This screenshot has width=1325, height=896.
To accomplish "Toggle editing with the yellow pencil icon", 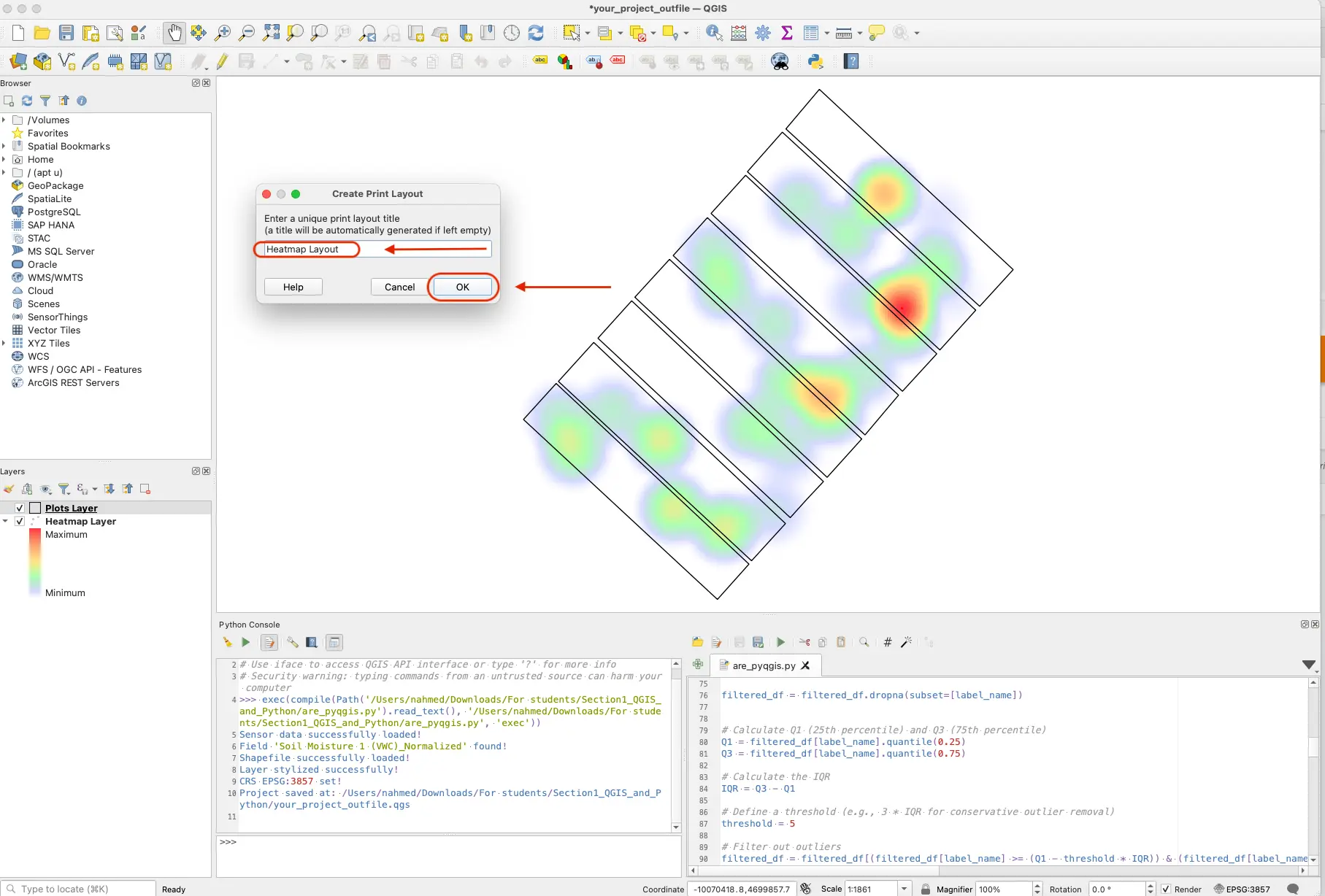I will (222, 62).
